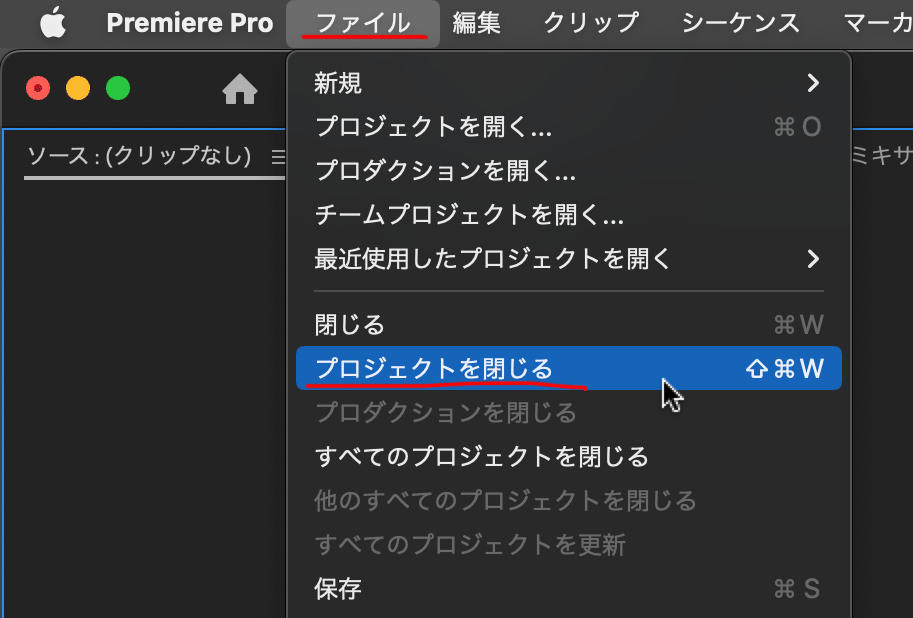Click the Home icon in the toolbar
This screenshot has height=618, width=913.
pyautogui.click(x=240, y=88)
